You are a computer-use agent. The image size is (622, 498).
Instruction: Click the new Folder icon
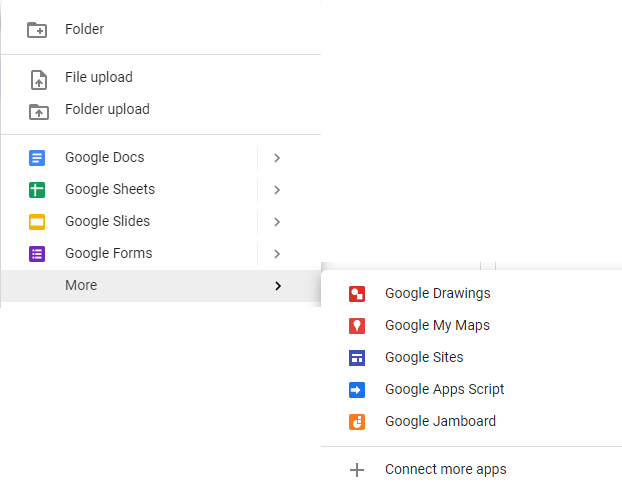[x=37, y=30]
